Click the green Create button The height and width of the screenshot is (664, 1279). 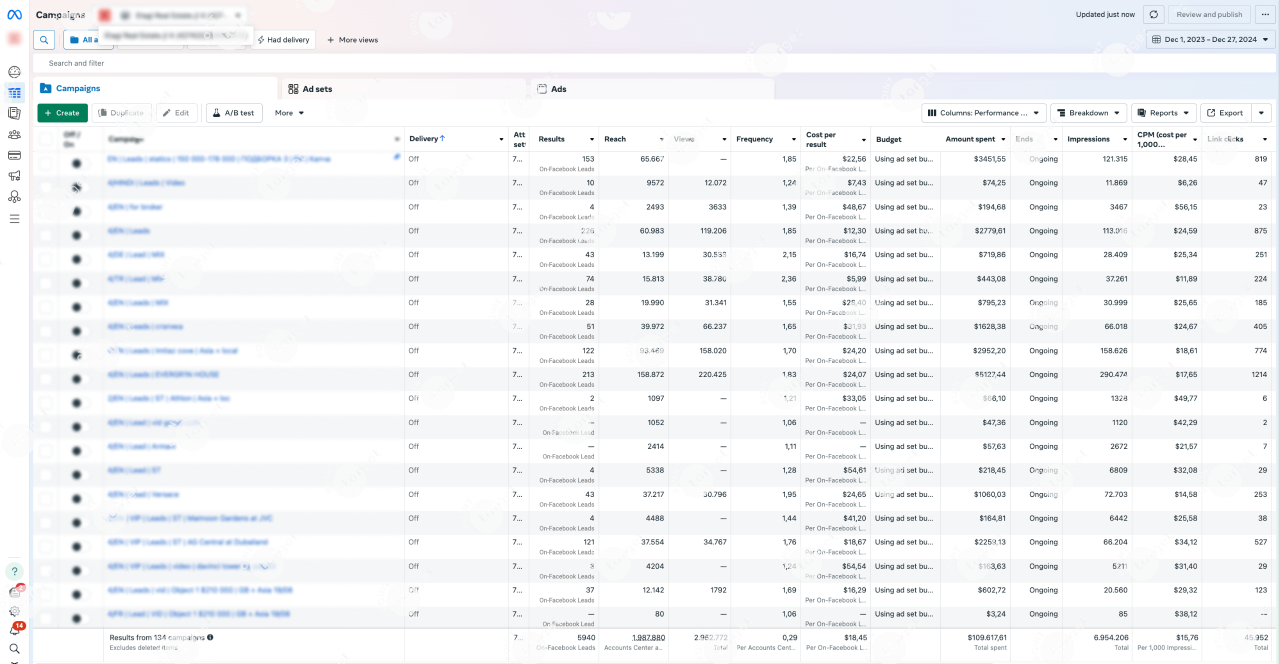pos(62,113)
